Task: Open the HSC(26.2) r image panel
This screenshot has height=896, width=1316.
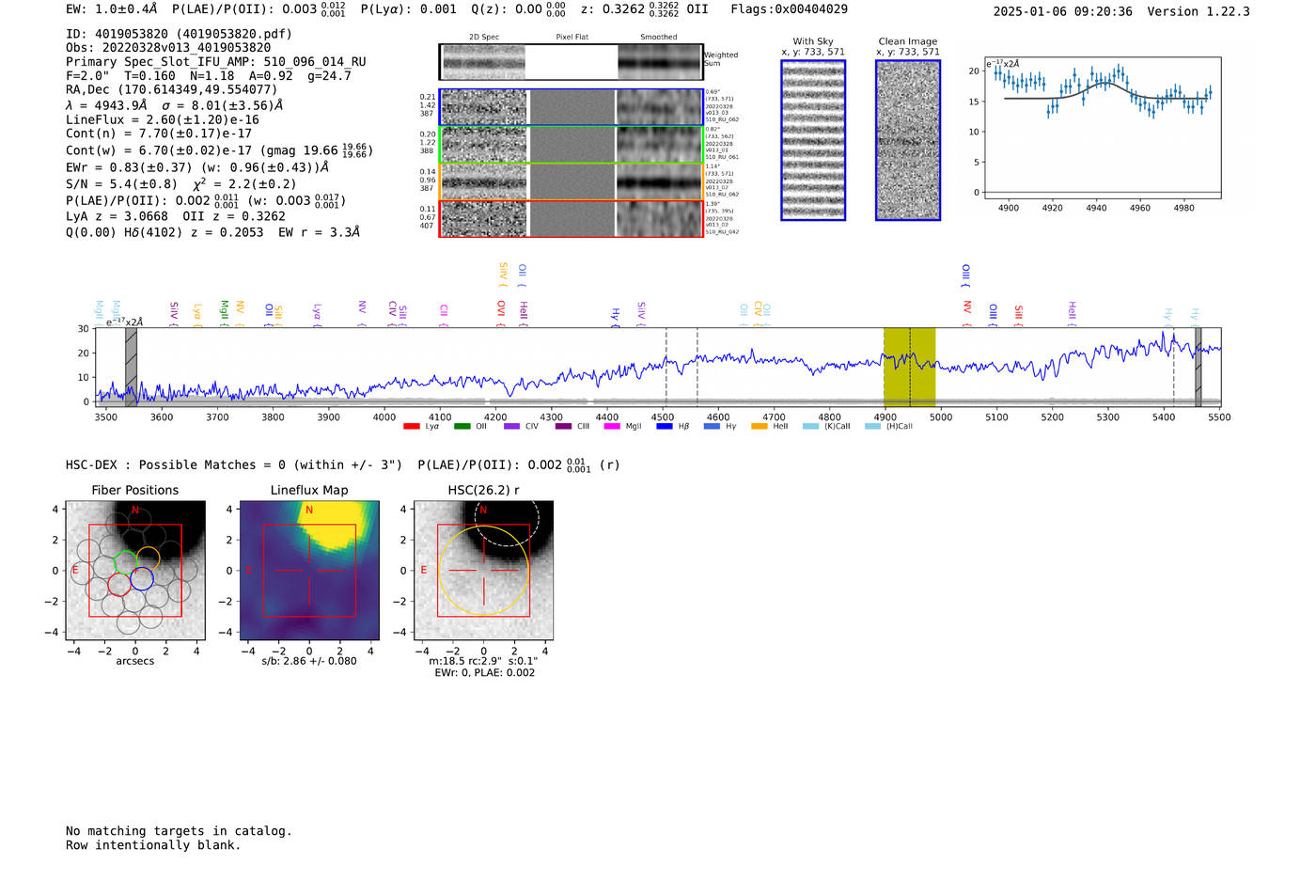Action: 483,571
